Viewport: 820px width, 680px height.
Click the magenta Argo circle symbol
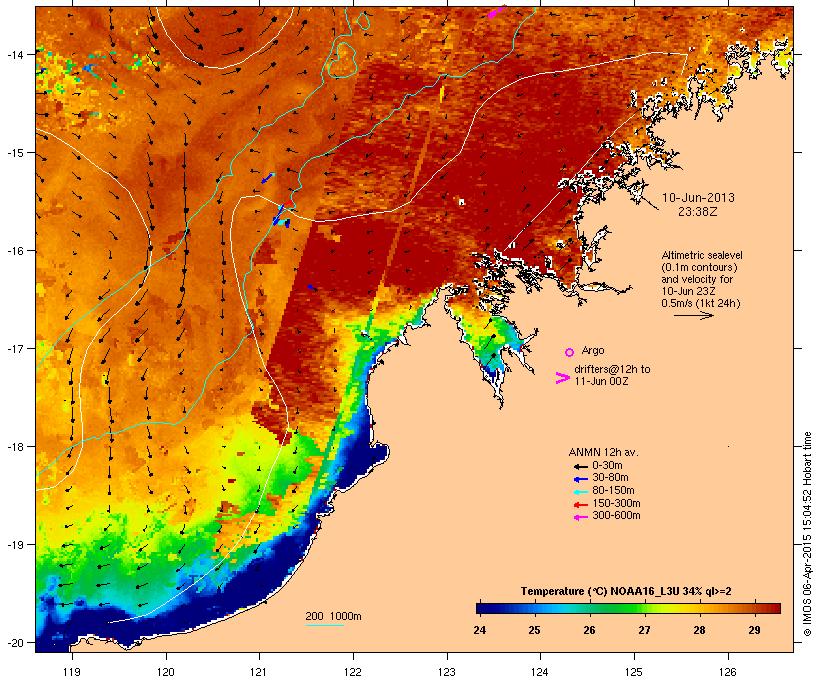click(x=570, y=353)
